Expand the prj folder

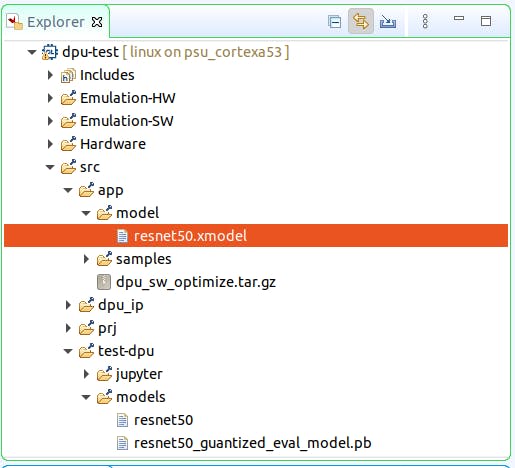point(68,328)
